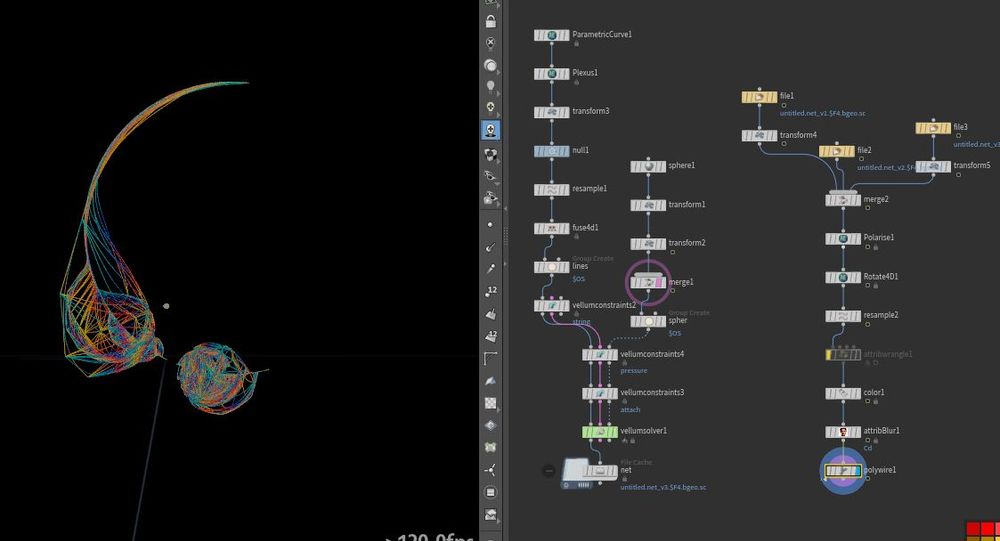Select the attribBlur1 node icon
1000x541 pixels.
[x=842, y=432]
